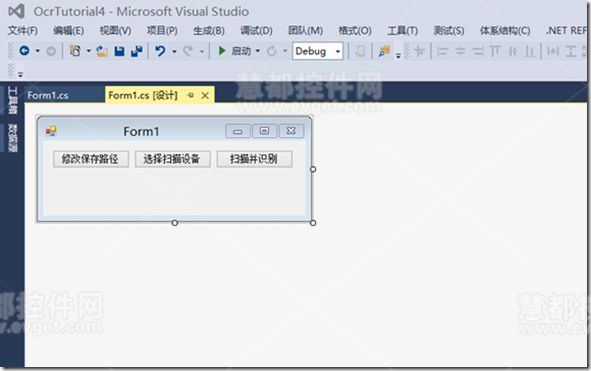Click the new project icon

tap(75, 51)
